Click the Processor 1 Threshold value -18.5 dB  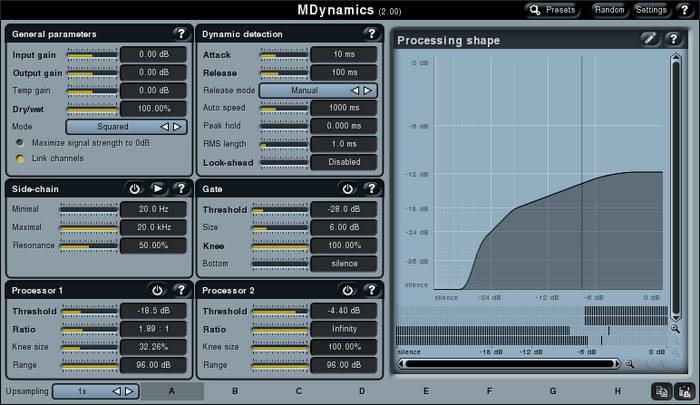(x=154, y=311)
